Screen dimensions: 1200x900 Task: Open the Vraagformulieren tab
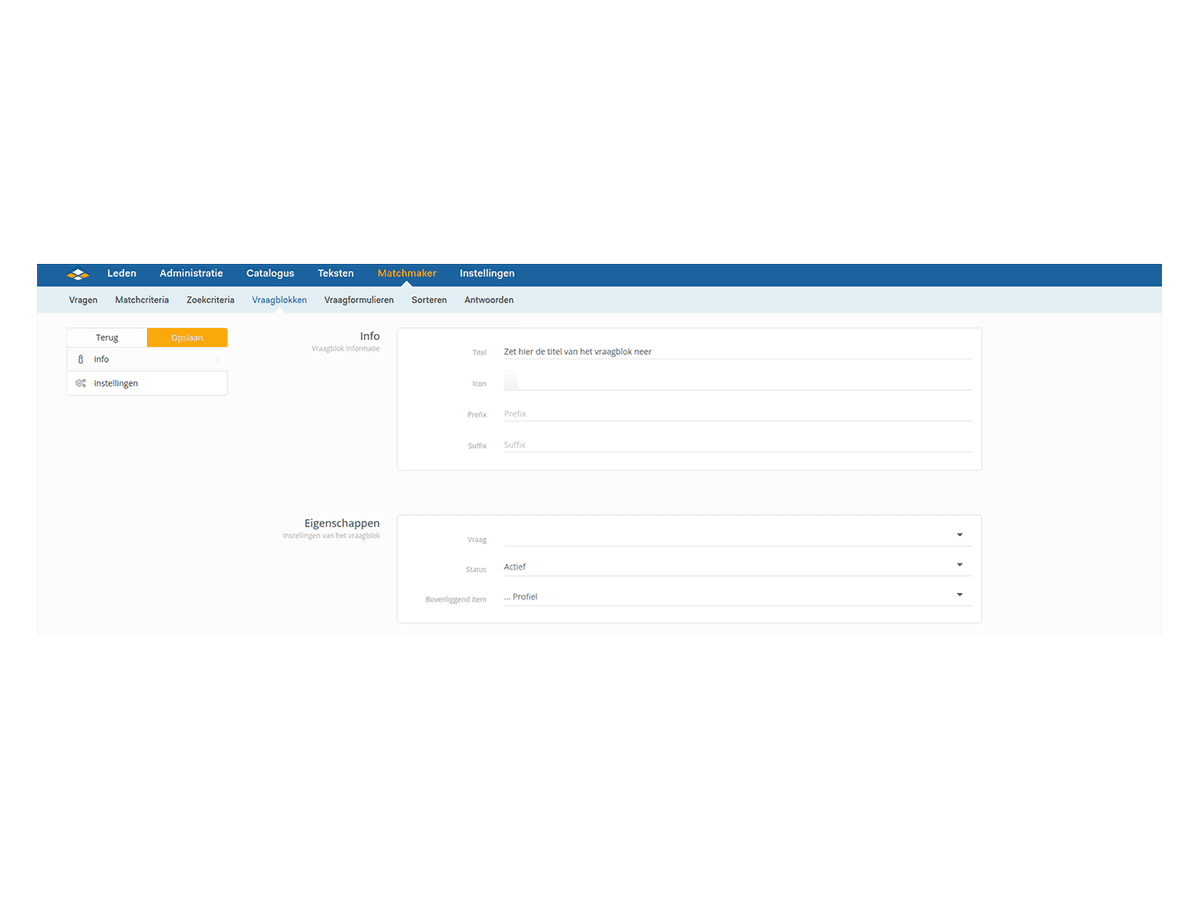pos(359,300)
